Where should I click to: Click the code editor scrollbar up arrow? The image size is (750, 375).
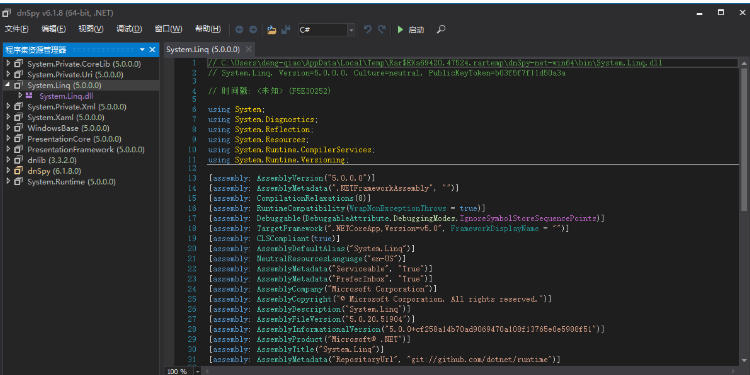point(744,62)
